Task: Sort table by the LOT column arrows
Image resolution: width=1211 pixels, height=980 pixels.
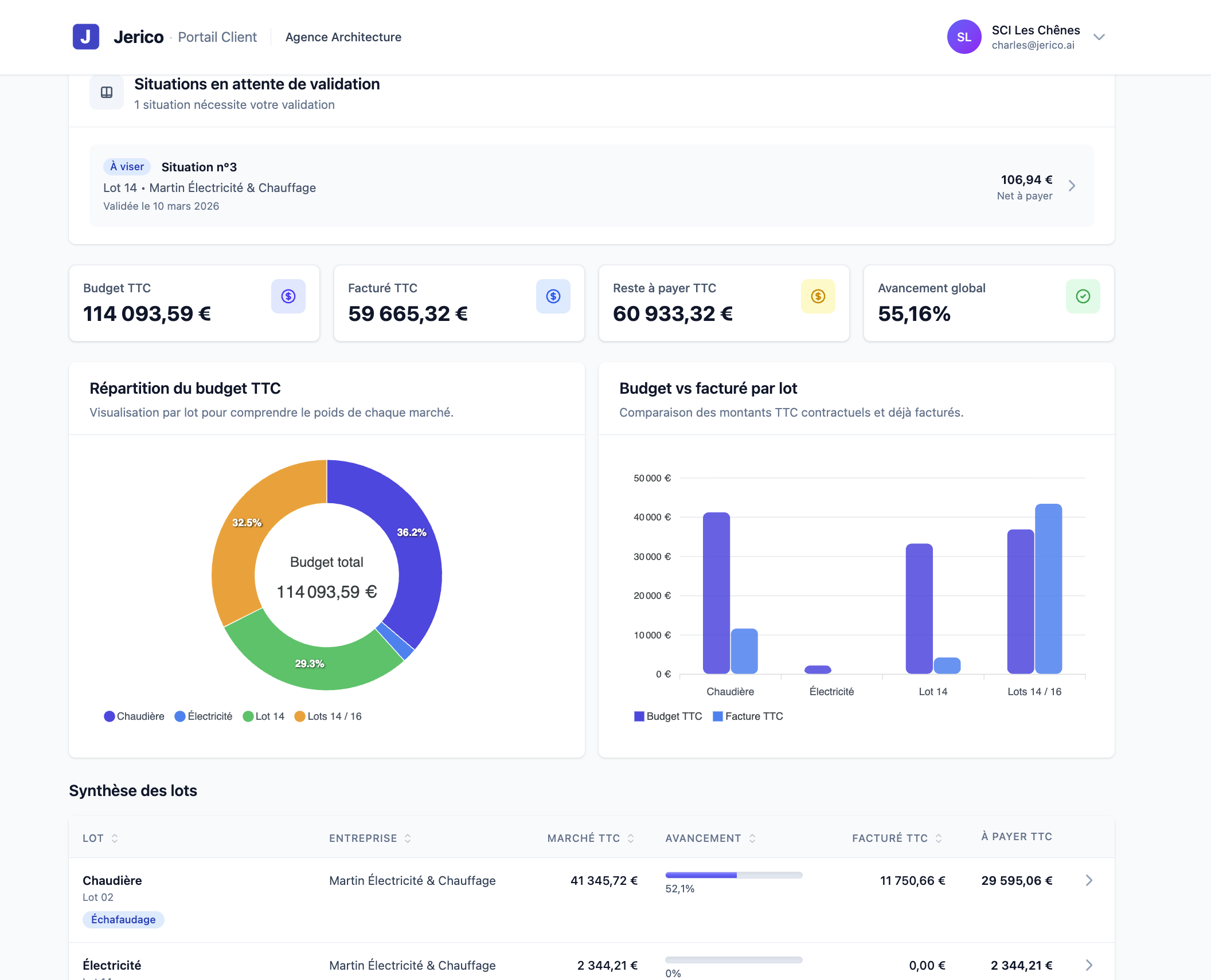Action: [115, 838]
